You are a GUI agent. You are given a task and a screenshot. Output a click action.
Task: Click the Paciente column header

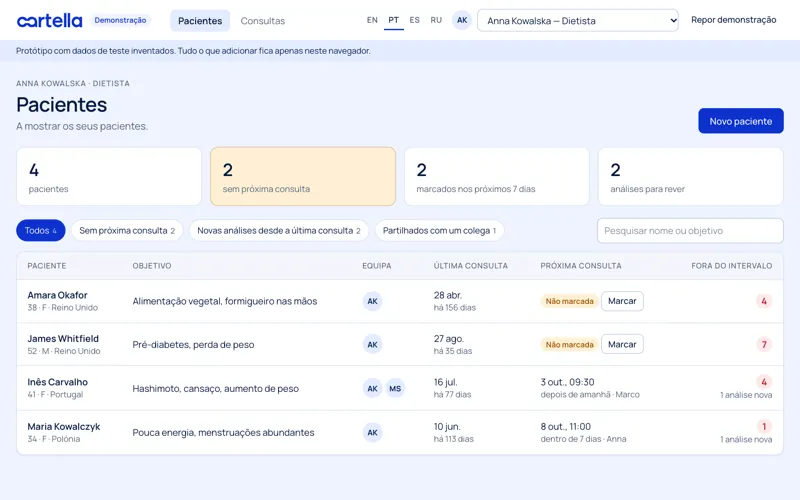pyautogui.click(x=47, y=266)
